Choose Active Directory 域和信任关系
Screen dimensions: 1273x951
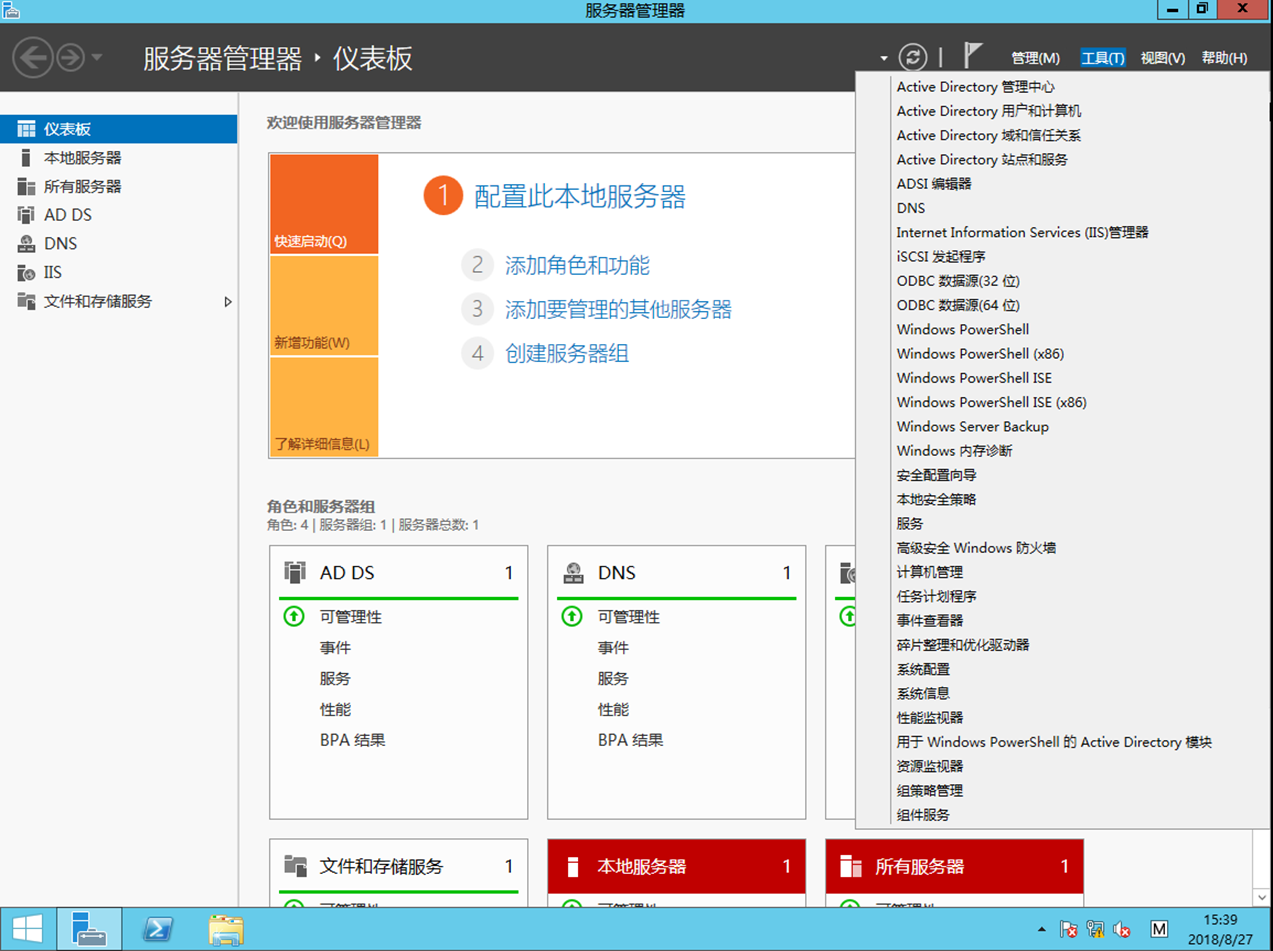(x=989, y=135)
